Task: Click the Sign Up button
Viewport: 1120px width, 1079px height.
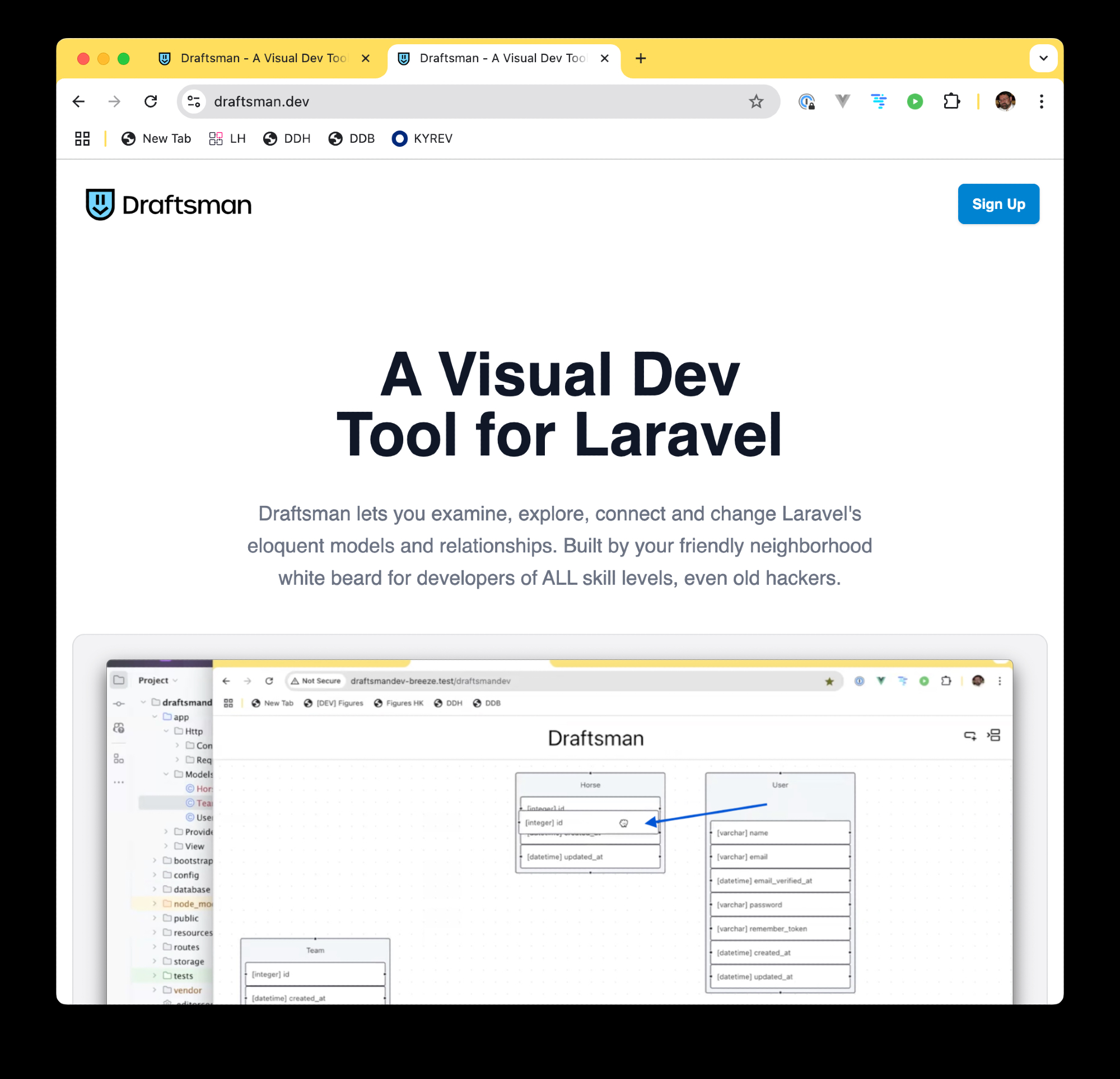Action: coord(998,204)
